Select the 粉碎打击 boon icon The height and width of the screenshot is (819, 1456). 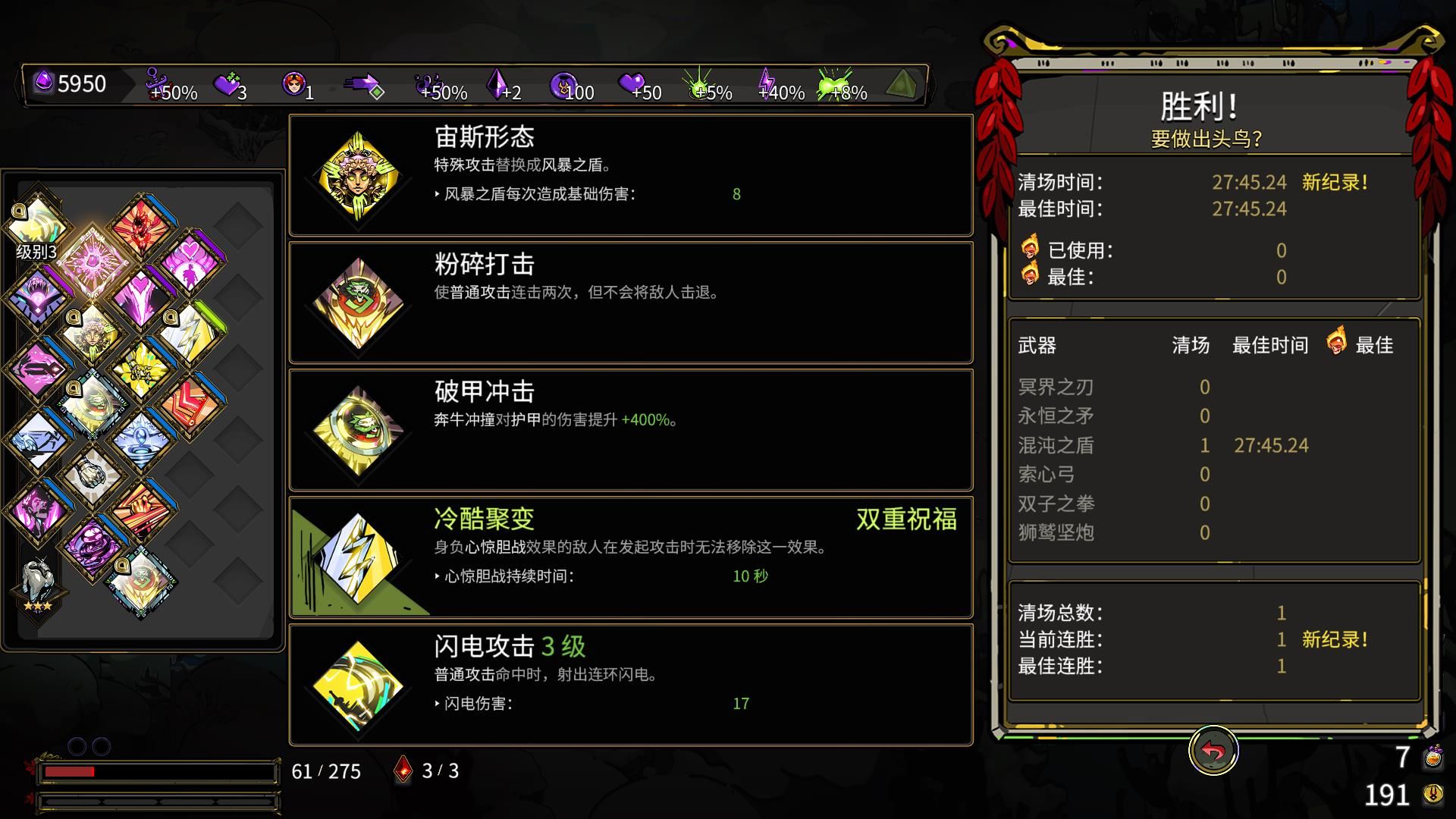359,303
